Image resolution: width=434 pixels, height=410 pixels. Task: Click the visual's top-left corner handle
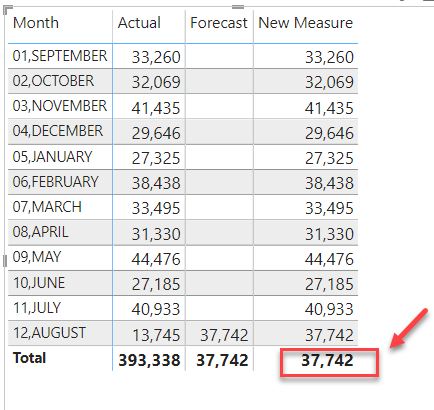[7, 10]
